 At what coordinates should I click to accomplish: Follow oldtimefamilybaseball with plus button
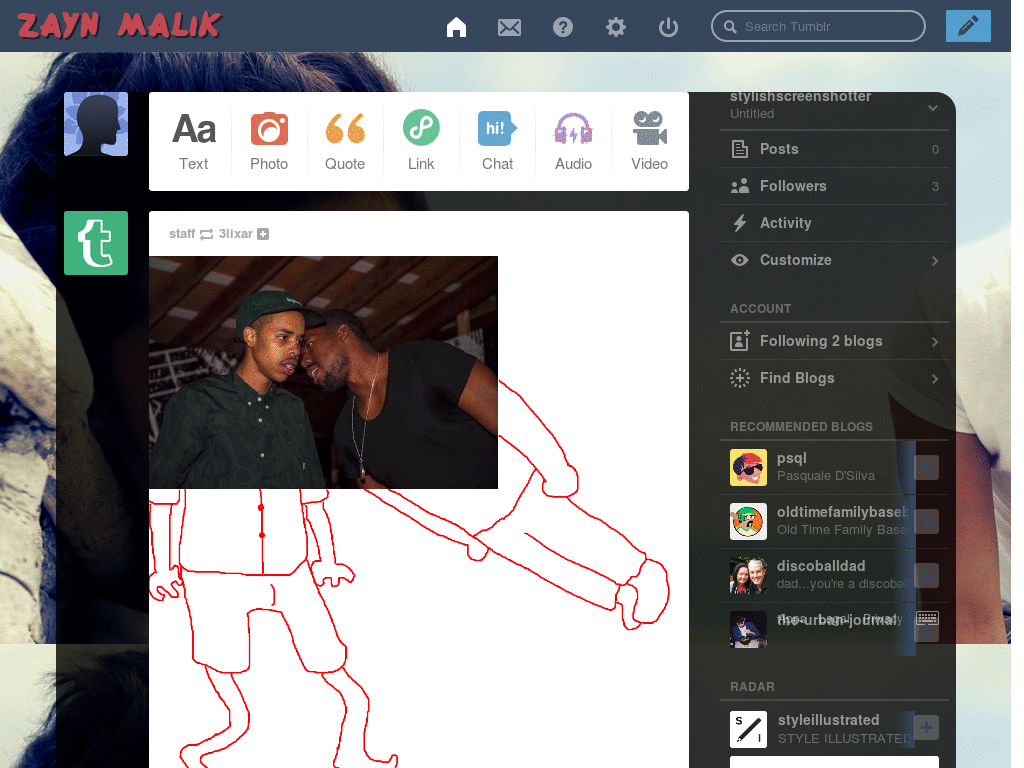926,522
